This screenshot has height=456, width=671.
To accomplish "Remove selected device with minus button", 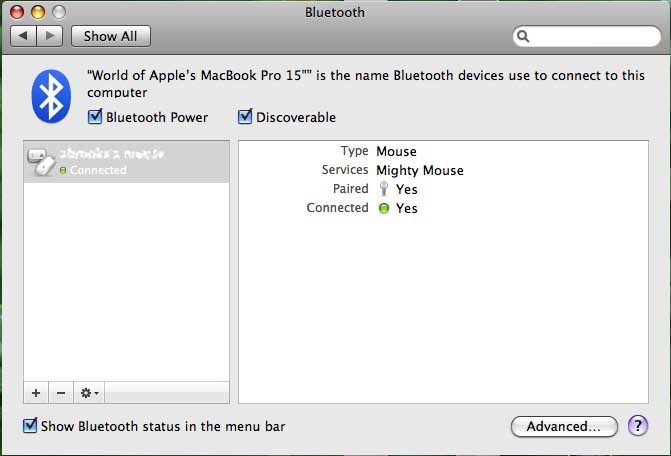I will coord(61,393).
